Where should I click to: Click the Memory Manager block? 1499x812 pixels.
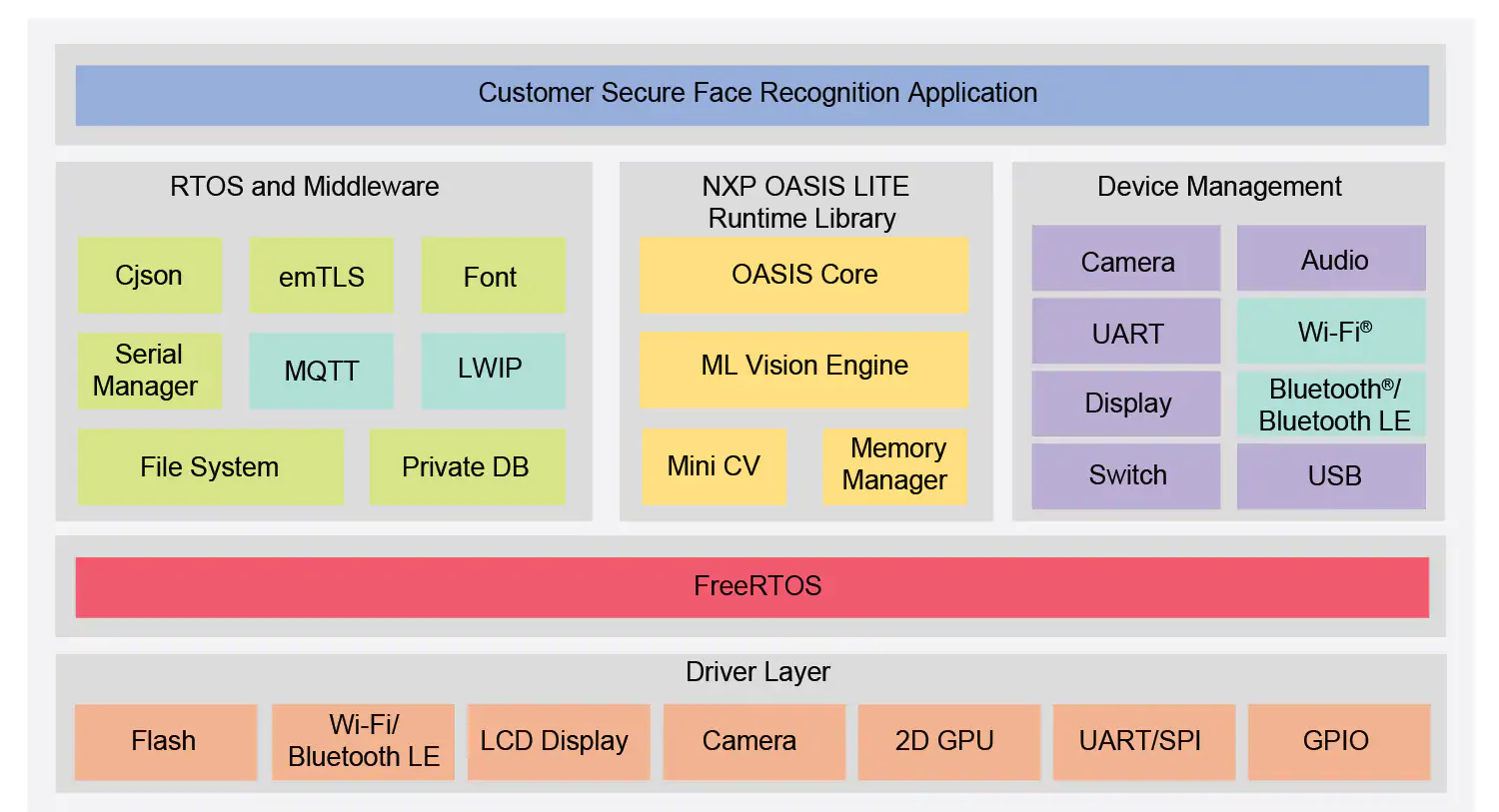pyautogui.click(x=894, y=466)
